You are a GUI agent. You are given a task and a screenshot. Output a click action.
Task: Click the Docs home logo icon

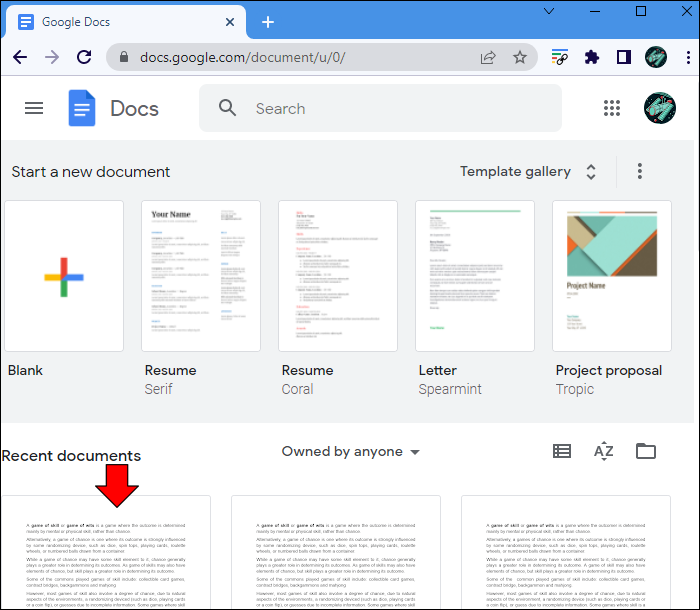point(82,108)
